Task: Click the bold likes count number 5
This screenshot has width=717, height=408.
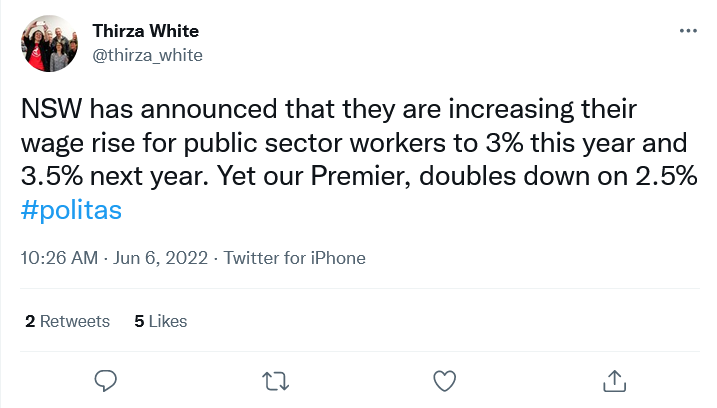Action: coord(139,321)
